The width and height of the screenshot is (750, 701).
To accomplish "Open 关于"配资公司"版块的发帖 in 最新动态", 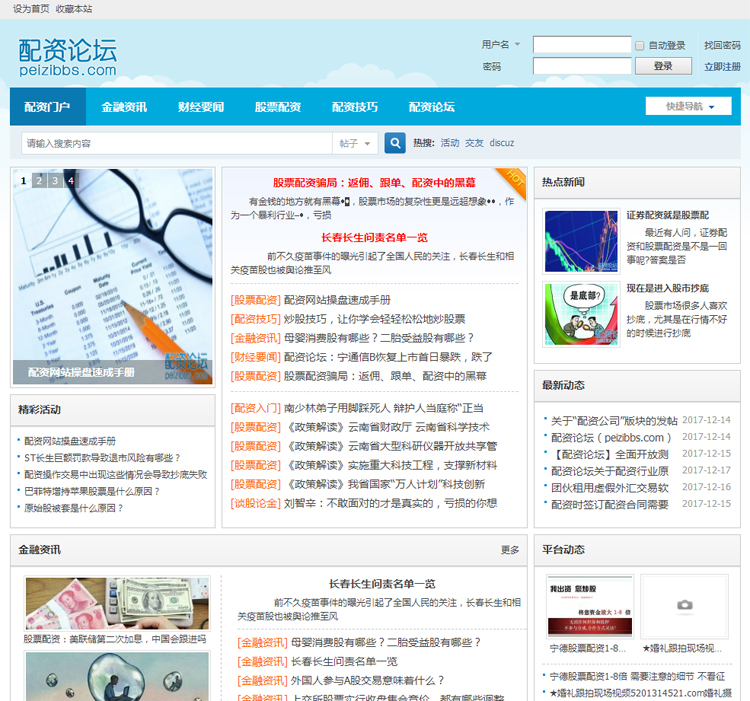I will pyautogui.click(x=614, y=421).
